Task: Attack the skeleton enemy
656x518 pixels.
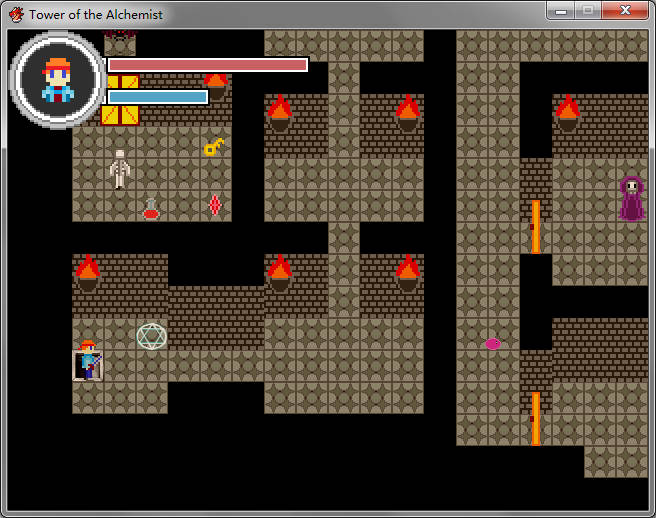Action: tap(120, 169)
